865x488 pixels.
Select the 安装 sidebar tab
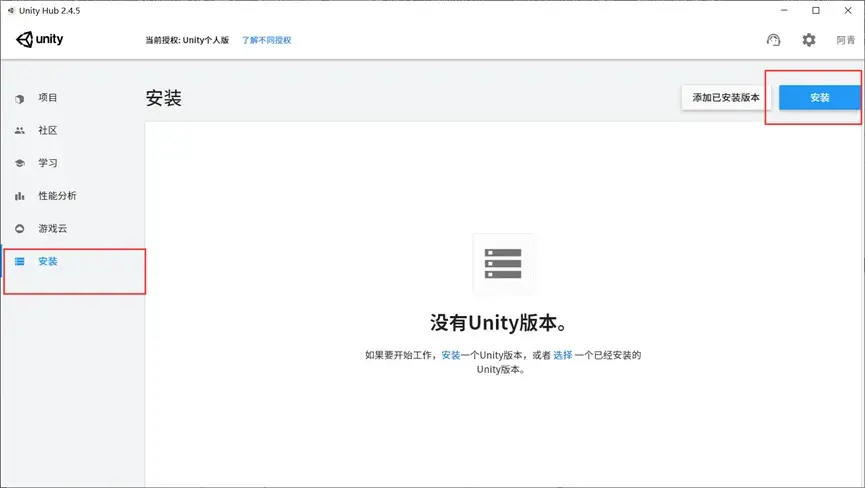coord(73,261)
